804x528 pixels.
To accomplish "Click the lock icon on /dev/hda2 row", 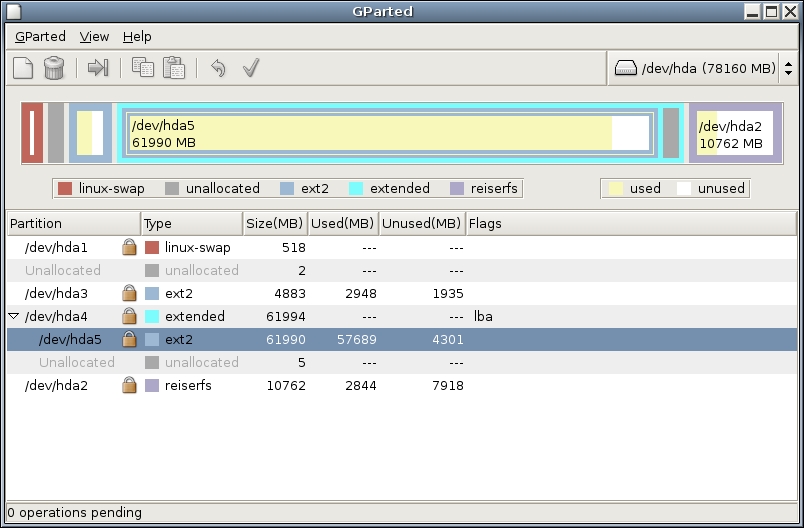I will [x=129, y=385].
